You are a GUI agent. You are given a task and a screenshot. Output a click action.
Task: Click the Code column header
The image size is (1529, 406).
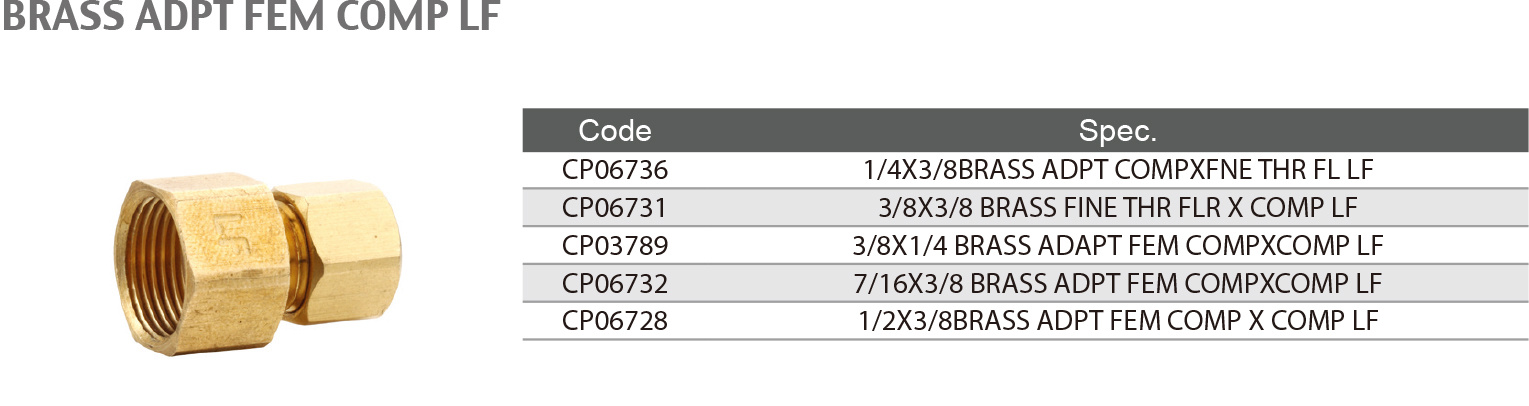click(x=615, y=130)
